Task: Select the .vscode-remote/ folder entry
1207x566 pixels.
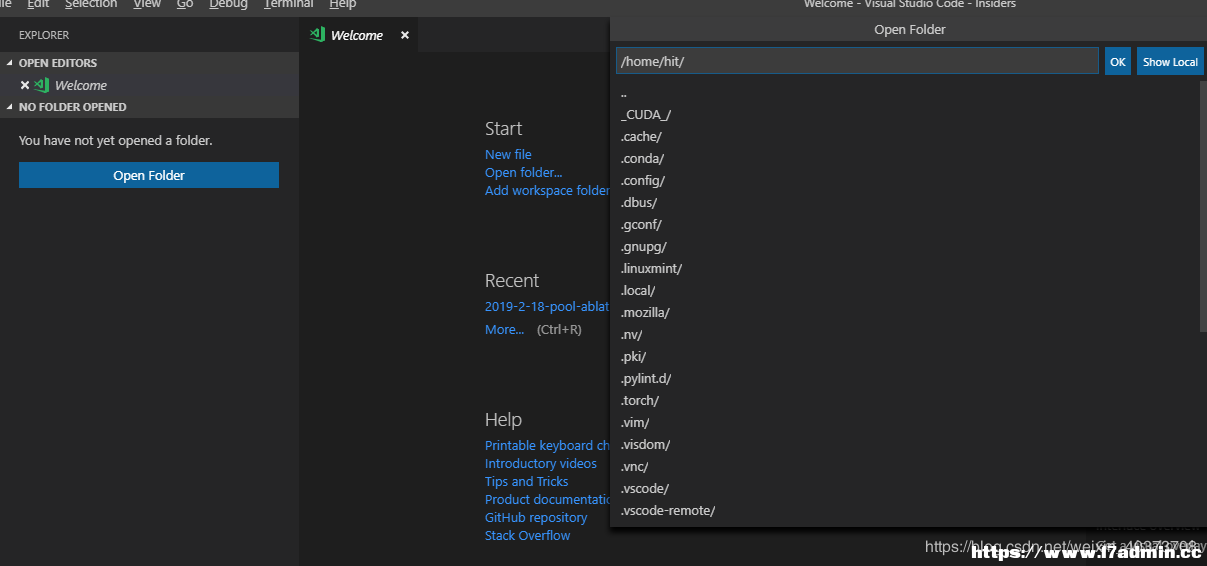Action: [x=905, y=510]
